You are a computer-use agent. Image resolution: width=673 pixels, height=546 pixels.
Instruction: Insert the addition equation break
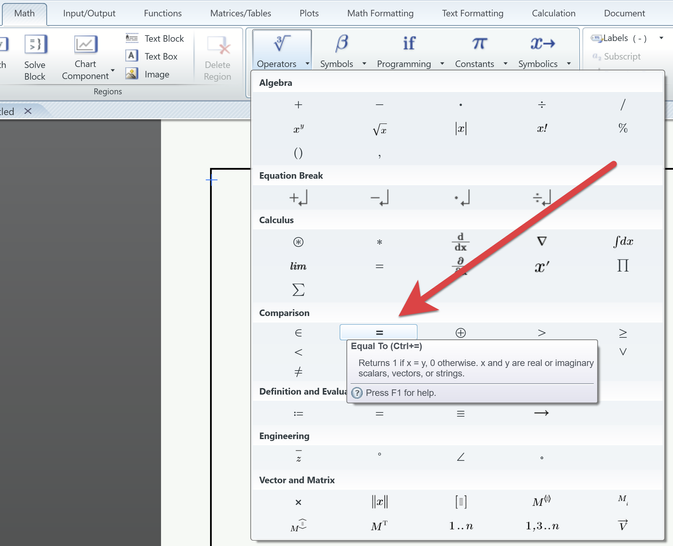pyautogui.click(x=299, y=198)
